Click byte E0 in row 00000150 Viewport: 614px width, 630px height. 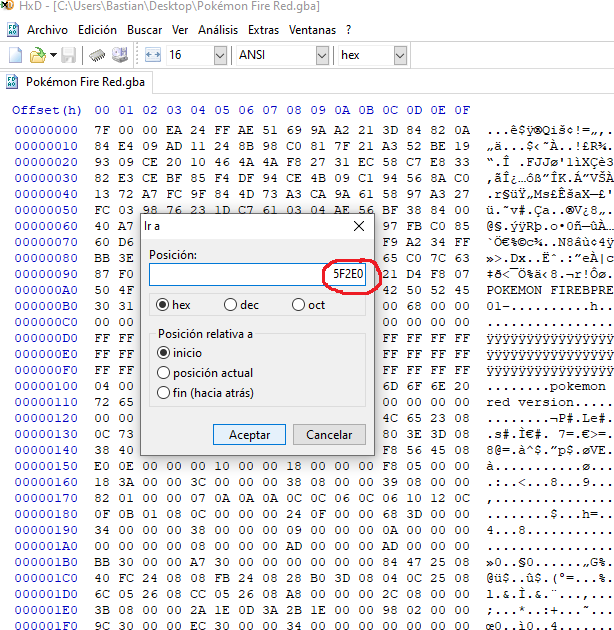102,466
